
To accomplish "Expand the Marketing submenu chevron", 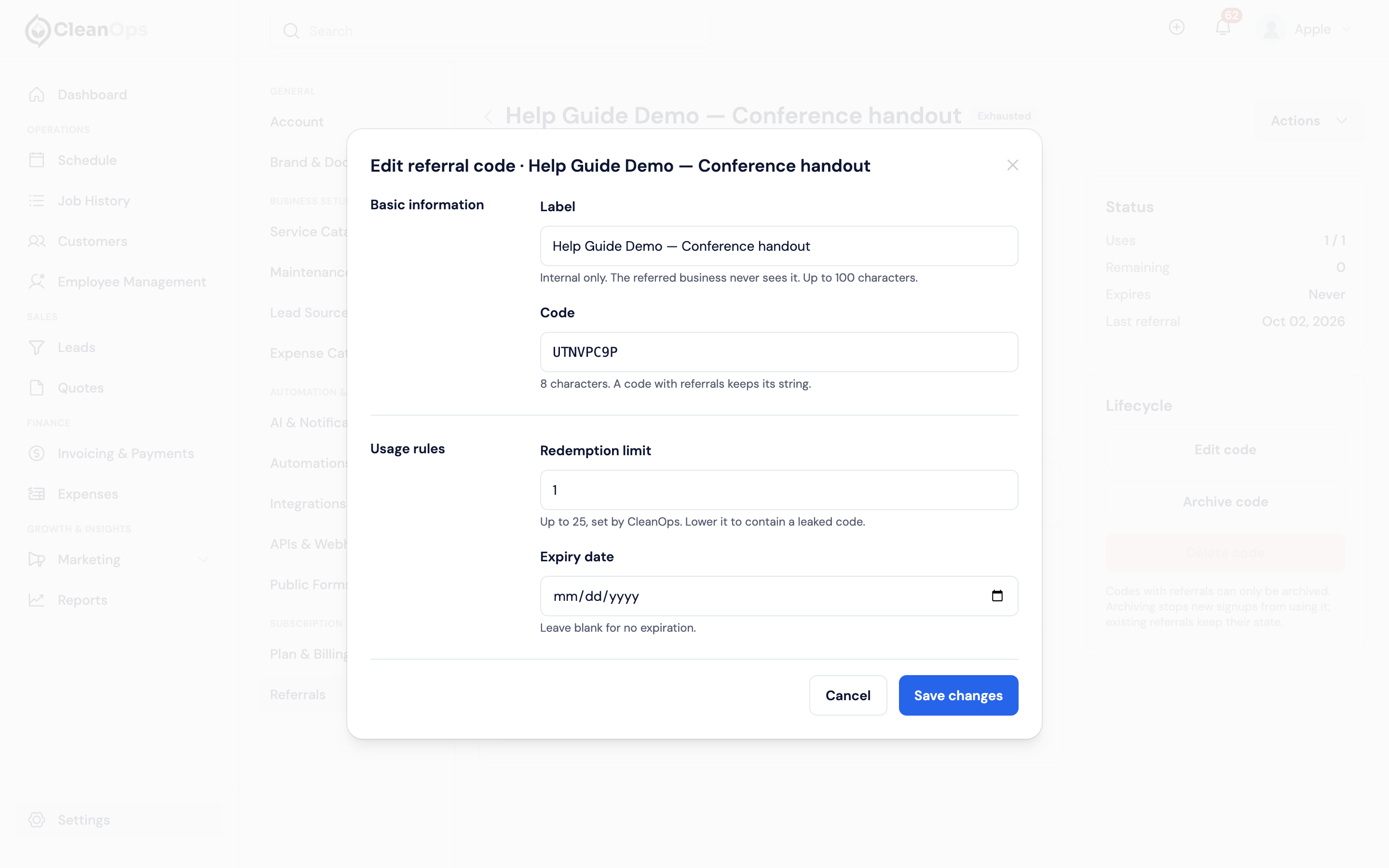I will pos(204,559).
